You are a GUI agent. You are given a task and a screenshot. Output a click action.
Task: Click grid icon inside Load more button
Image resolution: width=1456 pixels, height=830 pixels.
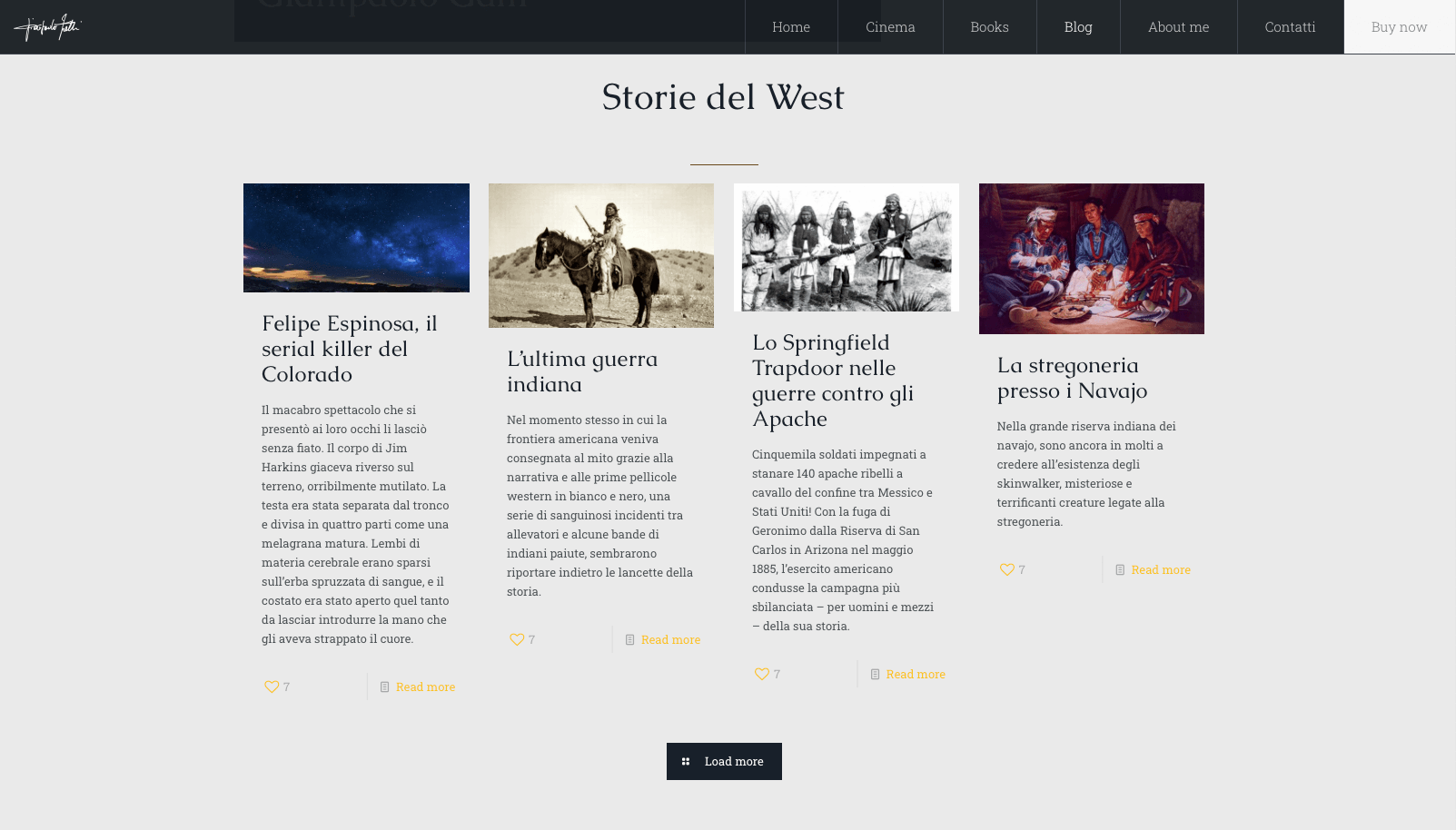[x=686, y=762]
